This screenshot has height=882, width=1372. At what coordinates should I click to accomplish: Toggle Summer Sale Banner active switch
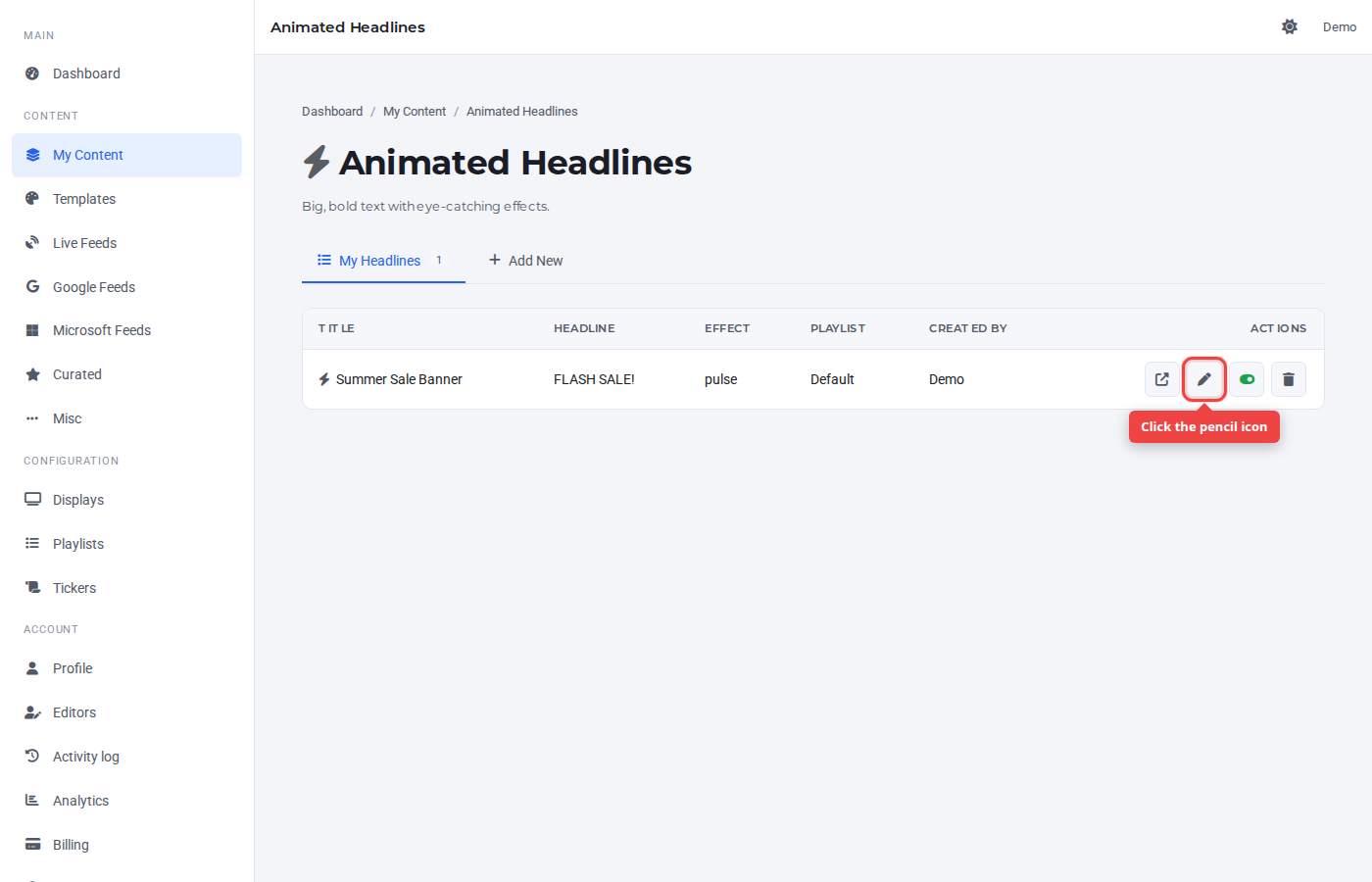click(1247, 379)
